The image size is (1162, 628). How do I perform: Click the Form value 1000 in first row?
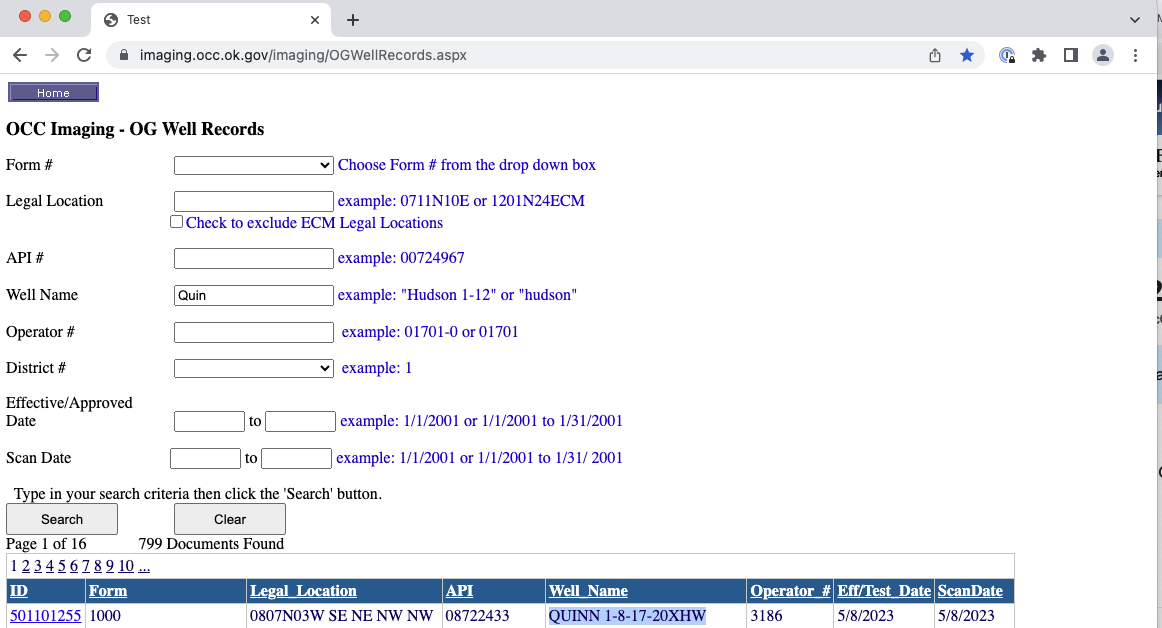coord(104,615)
